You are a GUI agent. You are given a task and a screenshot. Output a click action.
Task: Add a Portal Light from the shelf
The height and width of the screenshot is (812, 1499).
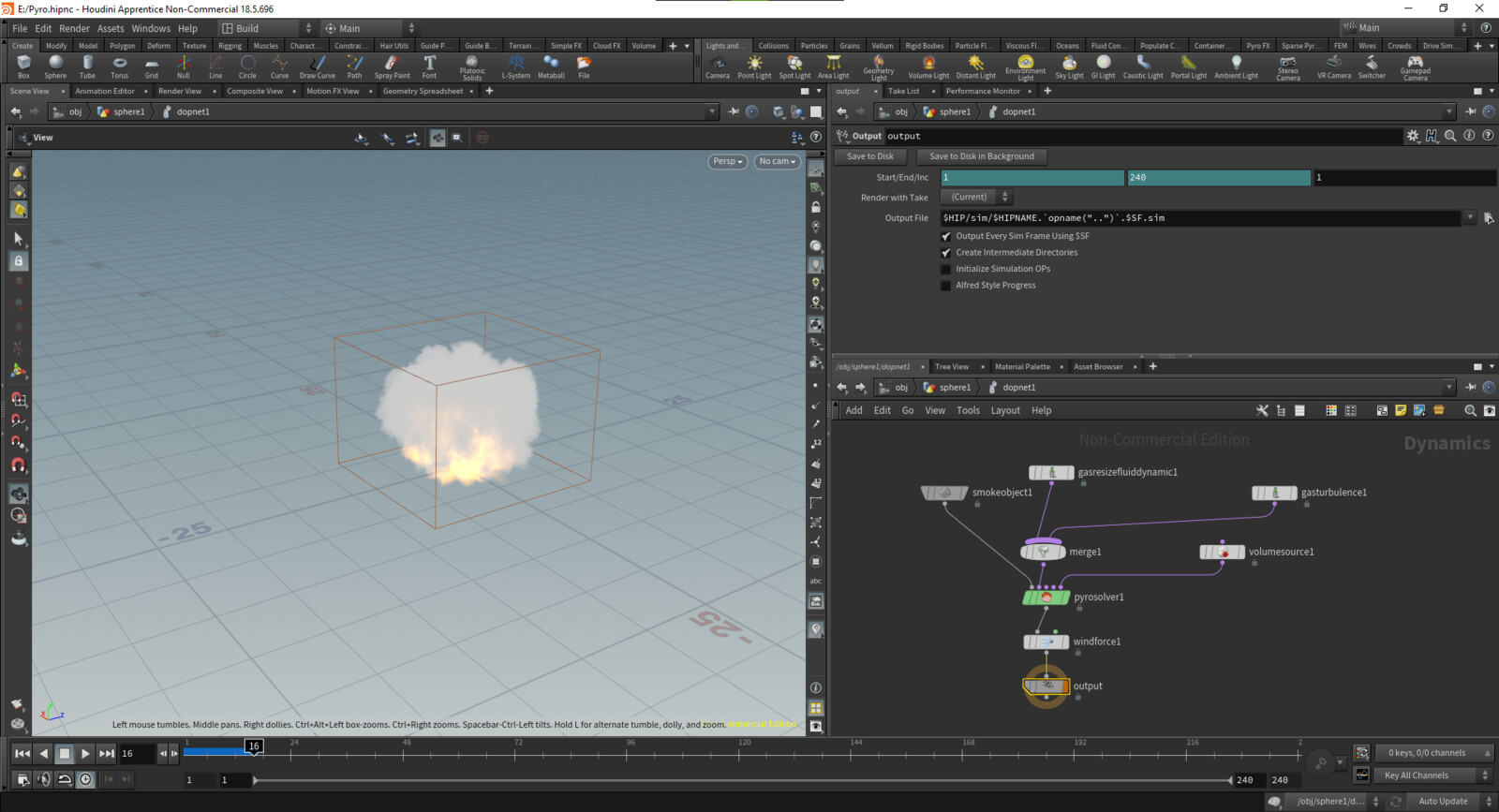tap(1189, 66)
